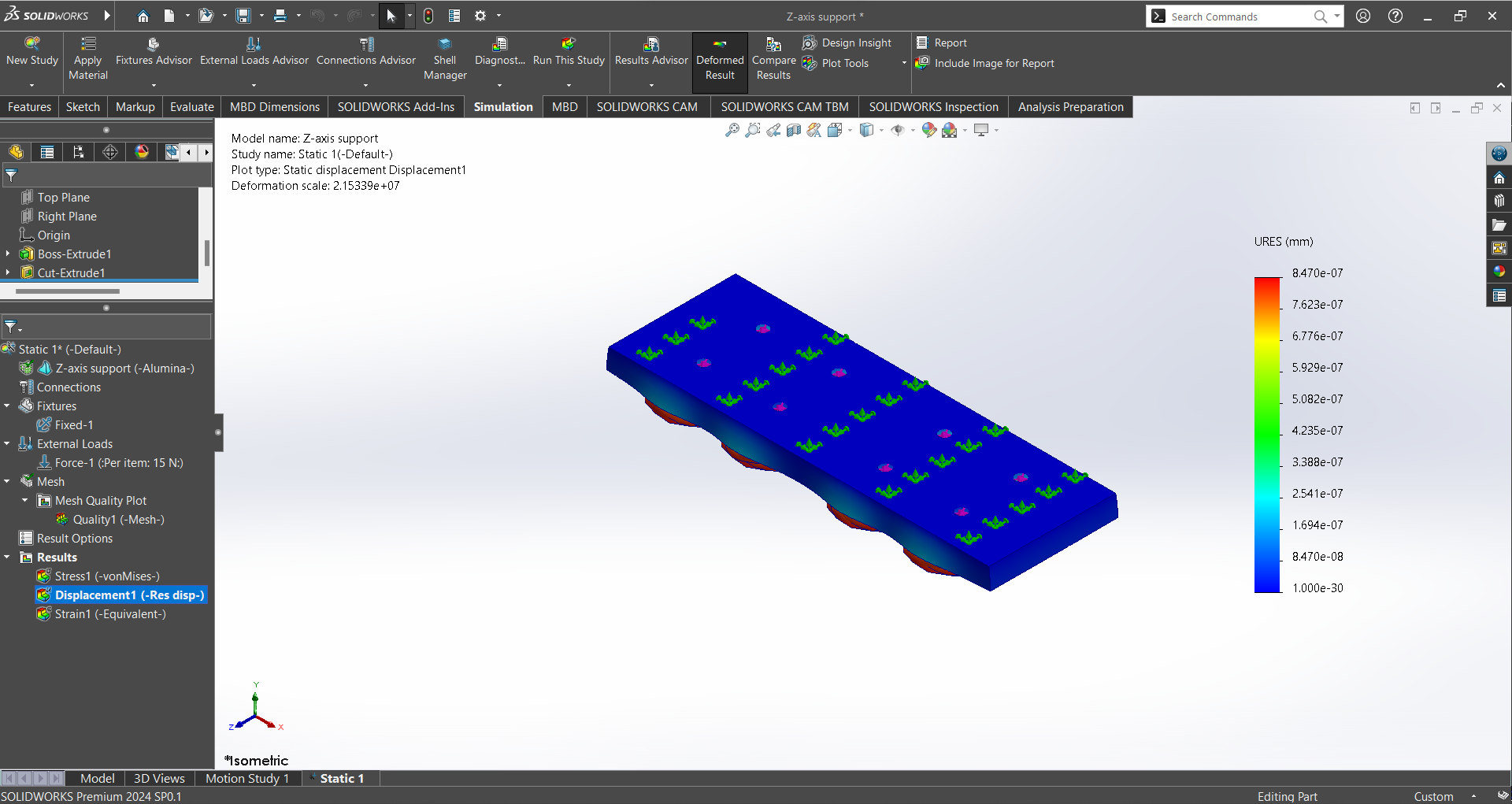Open the PropertyManager panel tab

point(47,152)
